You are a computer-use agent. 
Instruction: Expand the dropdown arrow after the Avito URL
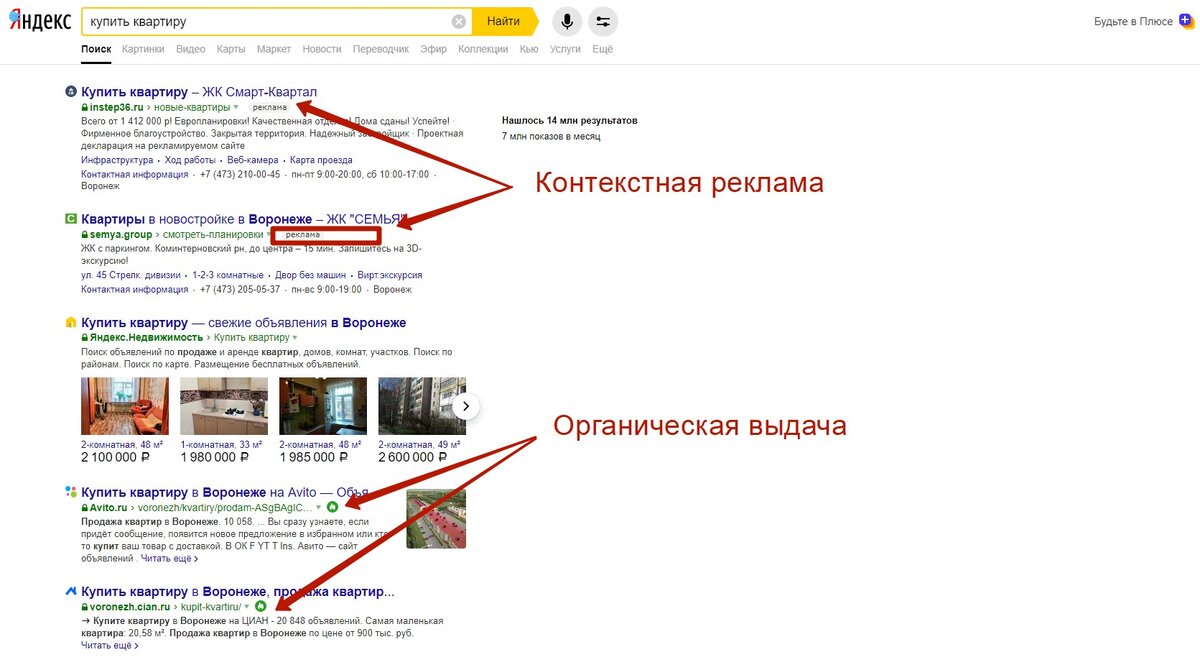319,507
